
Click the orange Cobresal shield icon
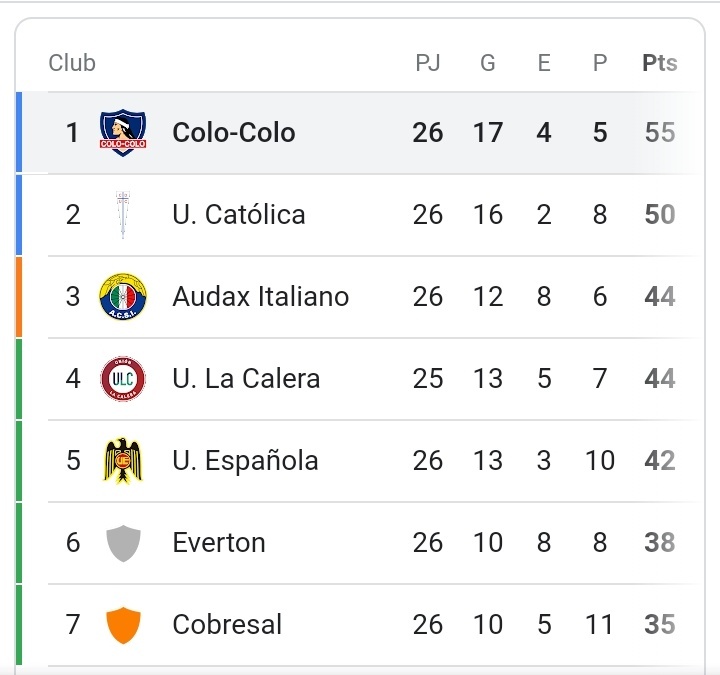coord(123,625)
